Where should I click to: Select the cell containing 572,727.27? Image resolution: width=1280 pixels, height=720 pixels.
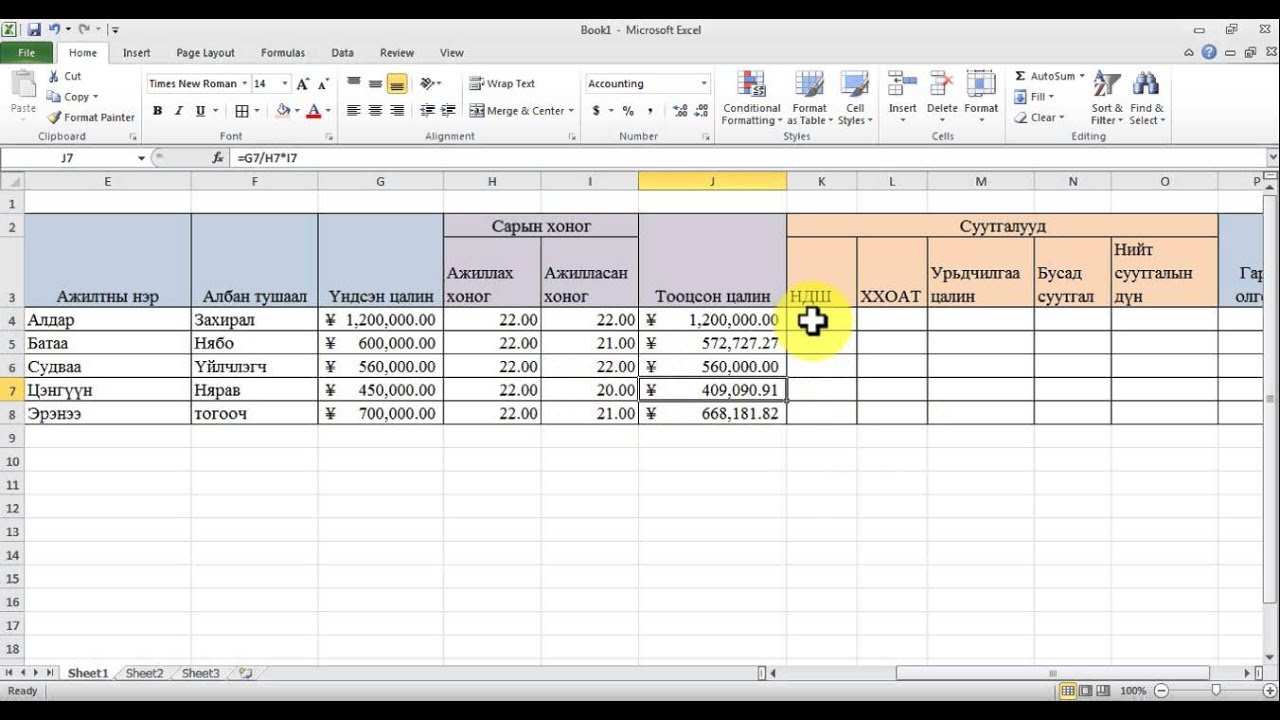pyautogui.click(x=712, y=343)
